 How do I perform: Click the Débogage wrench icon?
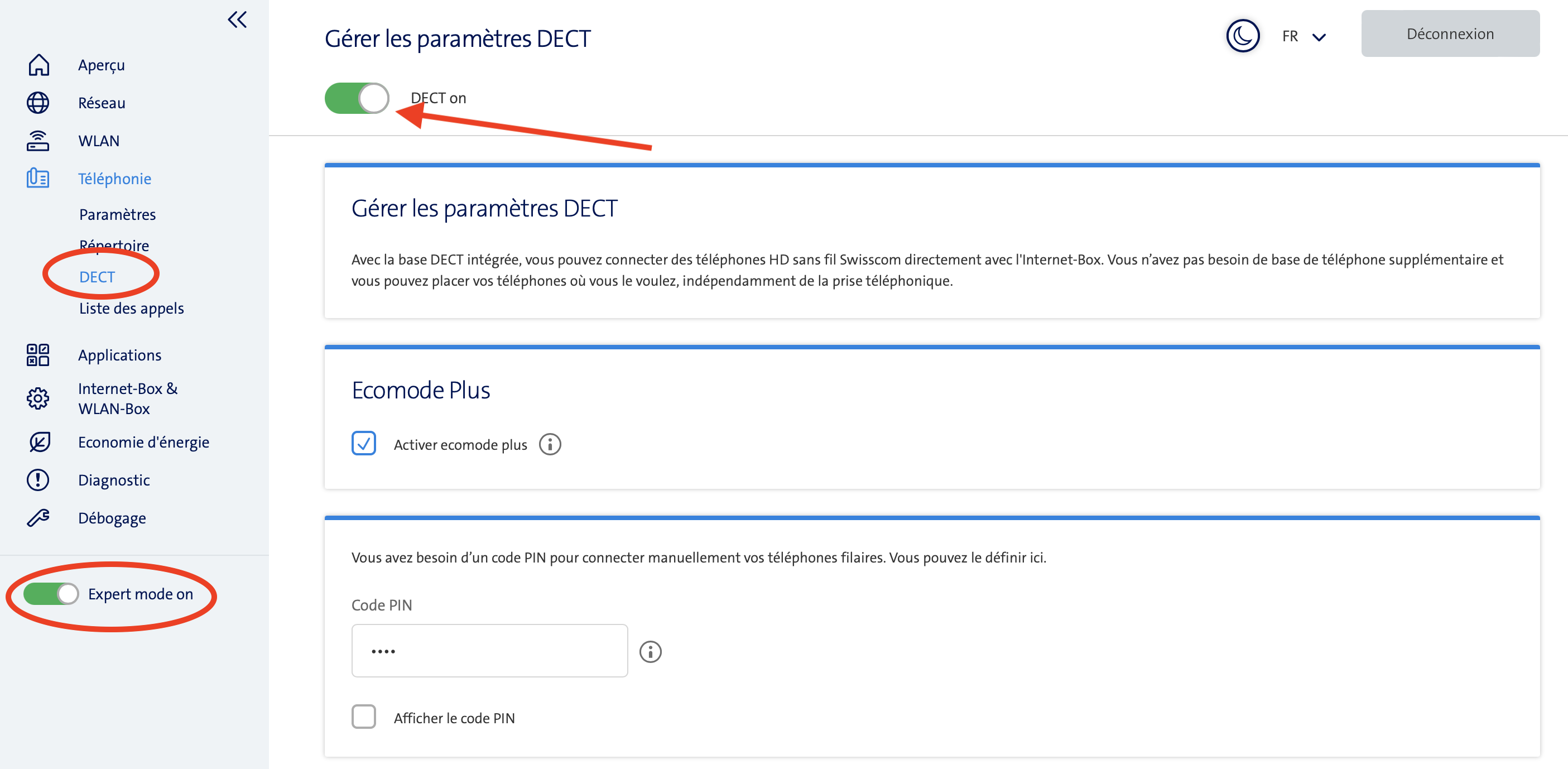point(39,518)
